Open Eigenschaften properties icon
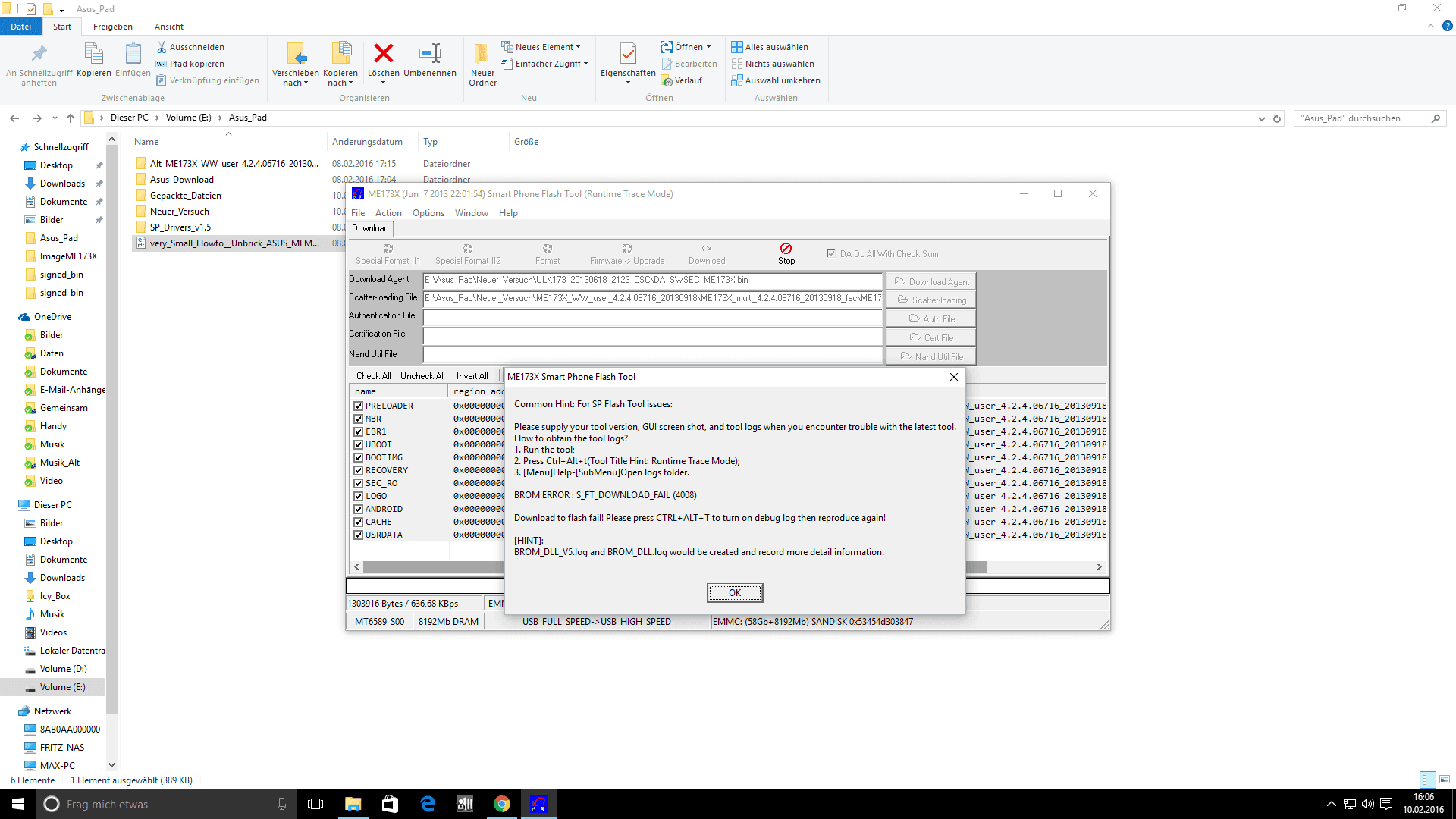The image size is (1456, 819). tap(628, 53)
